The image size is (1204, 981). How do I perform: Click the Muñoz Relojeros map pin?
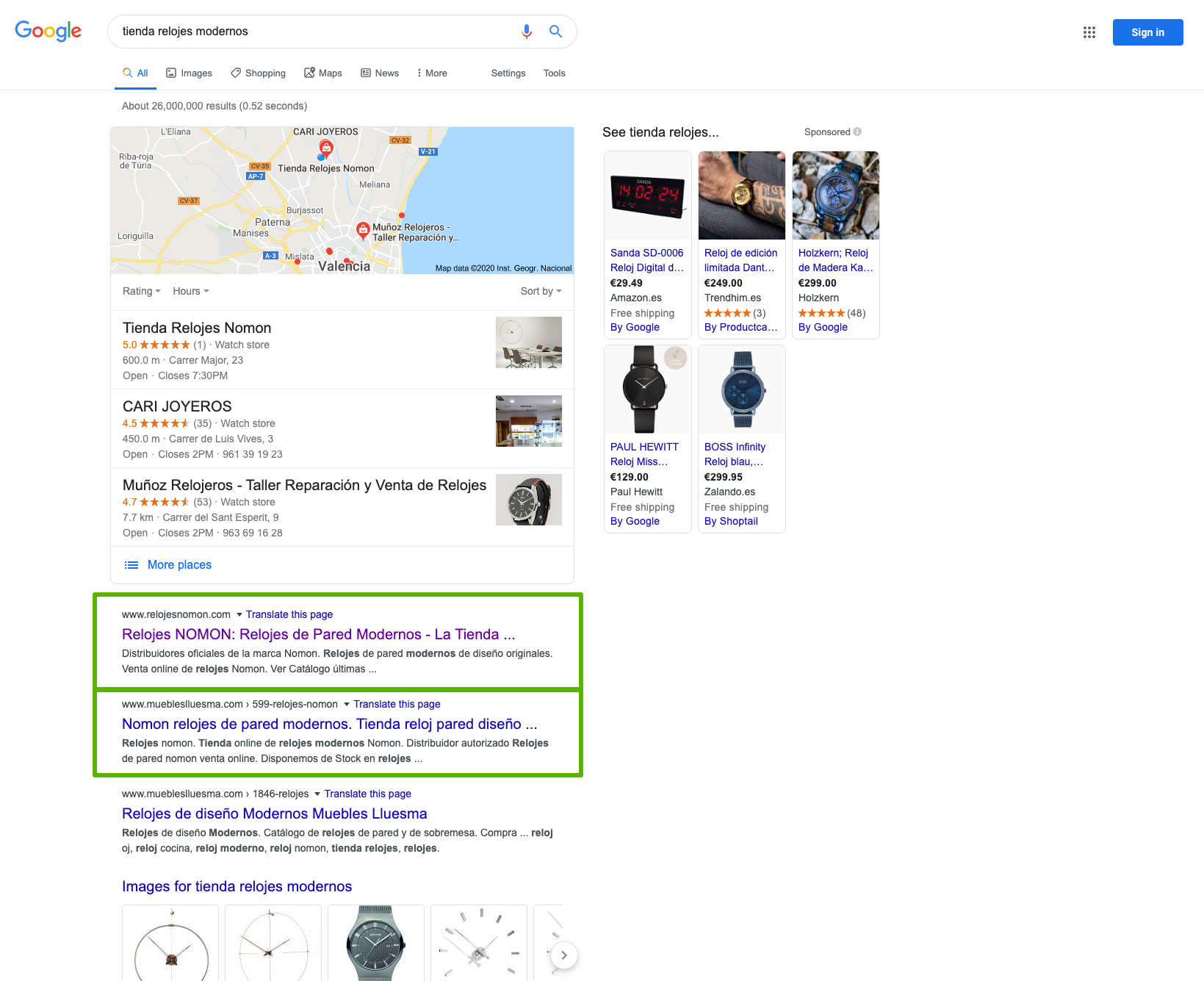coord(363,230)
